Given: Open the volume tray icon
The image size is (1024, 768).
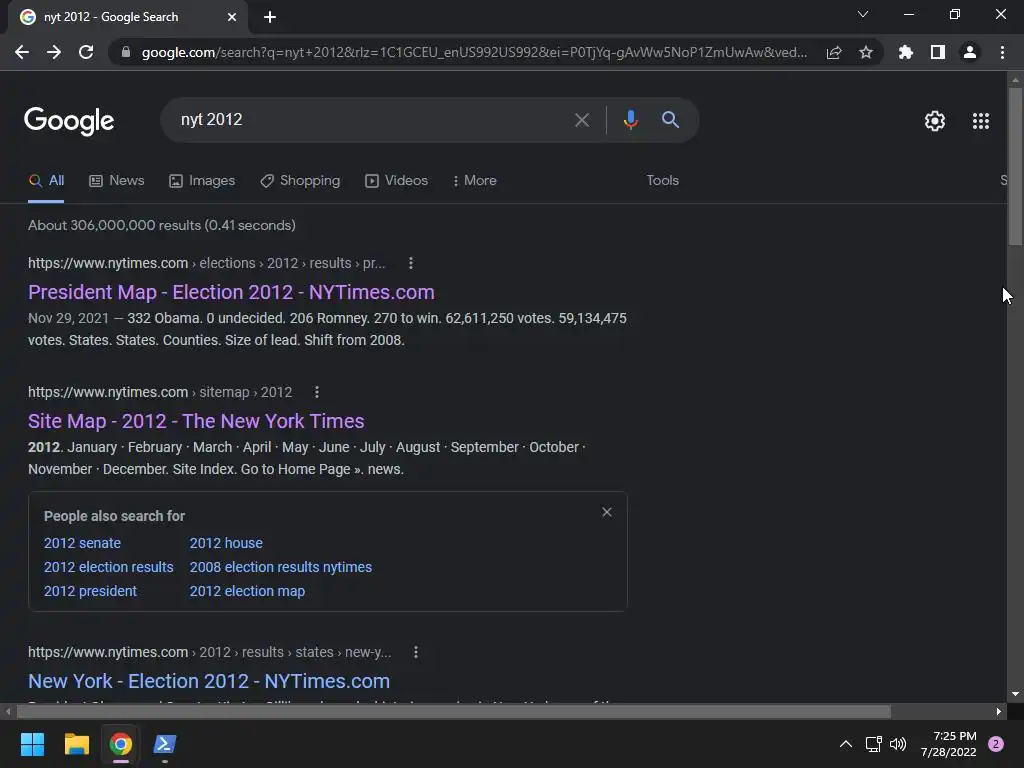Looking at the screenshot, I should (x=898, y=744).
